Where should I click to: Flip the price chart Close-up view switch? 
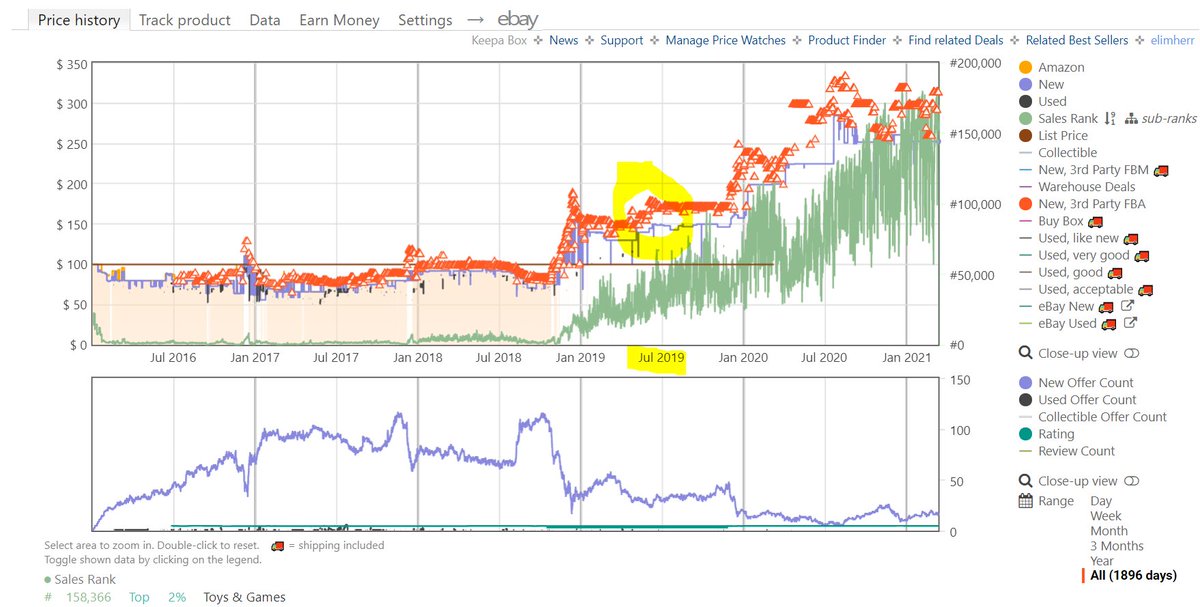click(x=1132, y=353)
